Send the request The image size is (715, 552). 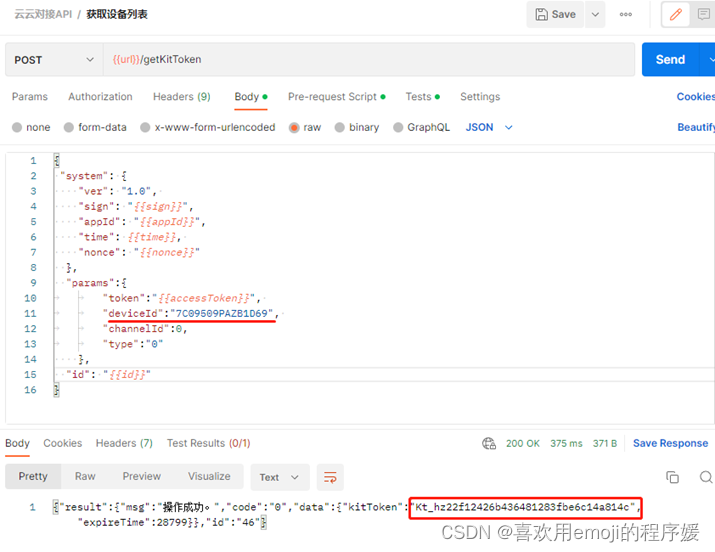(x=670, y=60)
